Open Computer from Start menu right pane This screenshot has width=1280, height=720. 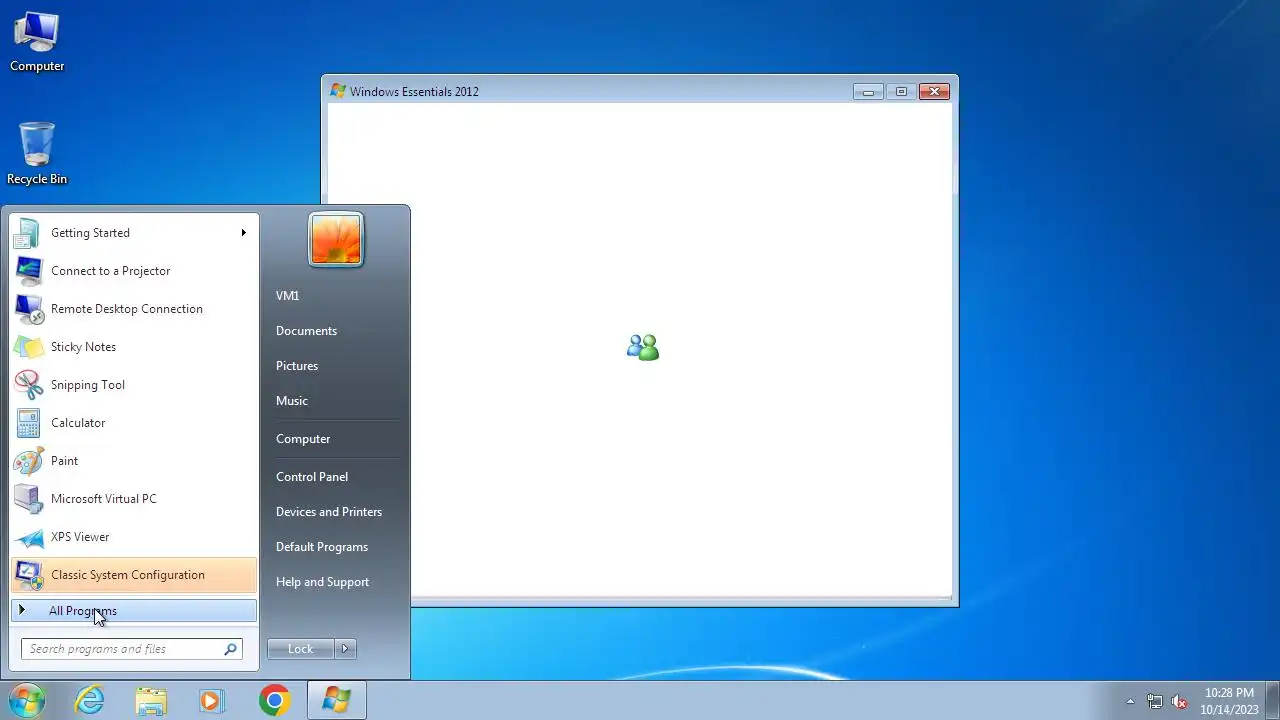(x=303, y=439)
